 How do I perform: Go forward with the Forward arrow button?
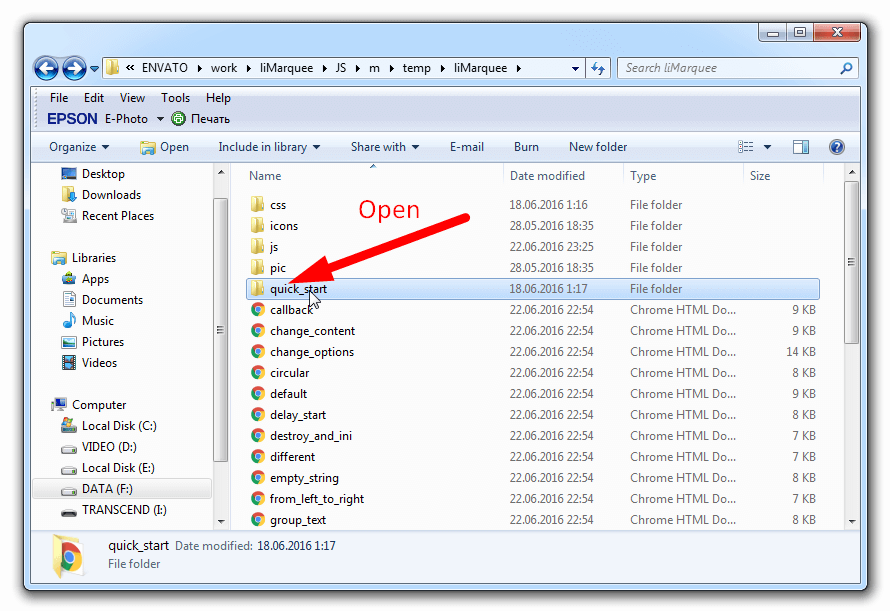[74, 69]
